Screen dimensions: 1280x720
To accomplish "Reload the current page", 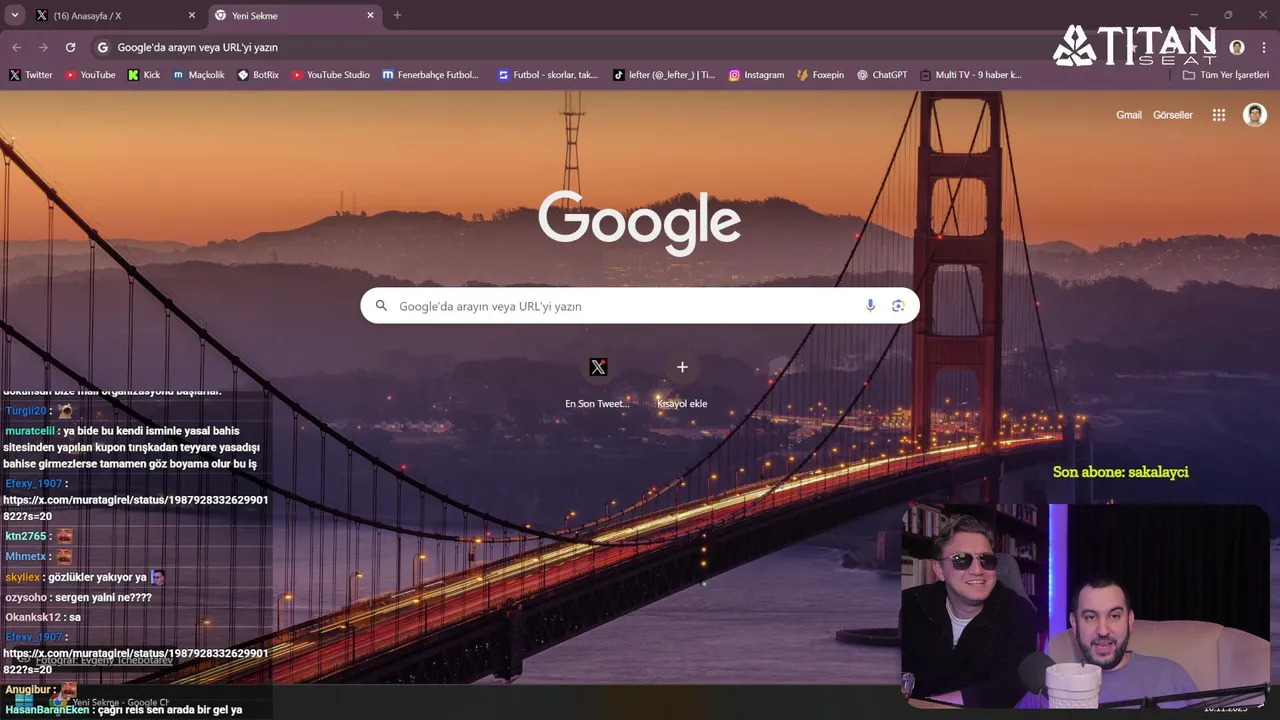I will [70, 47].
